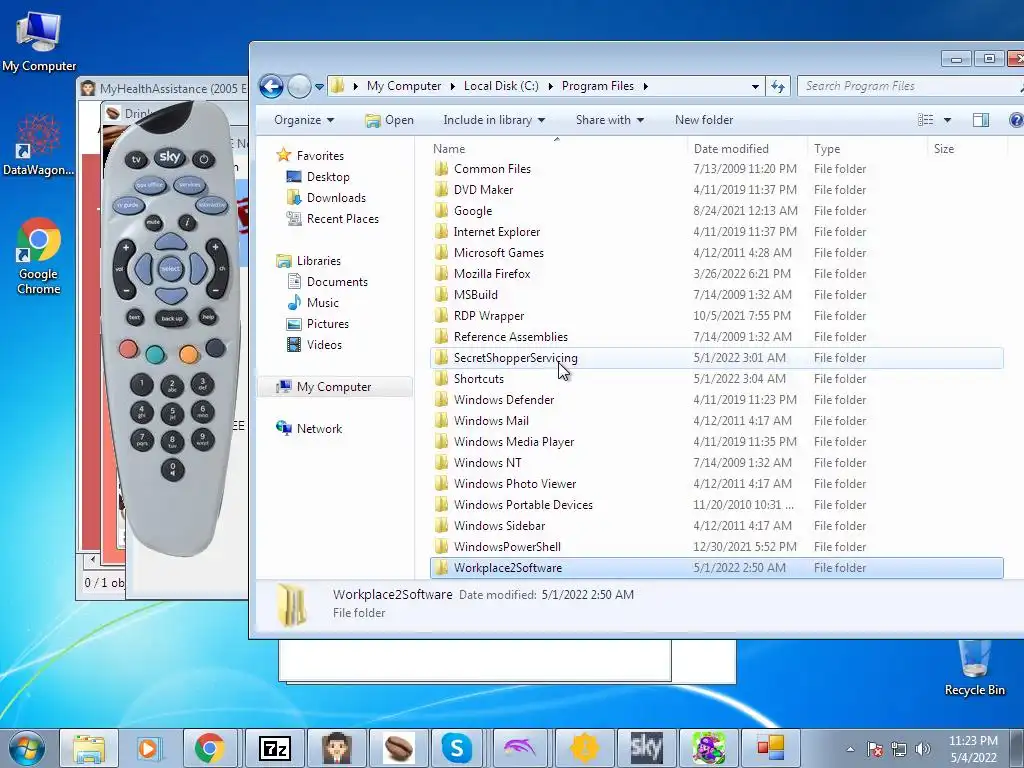The height and width of the screenshot is (768, 1024).
Task: Click the tv guide button on the remote
Action: (129, 205)
